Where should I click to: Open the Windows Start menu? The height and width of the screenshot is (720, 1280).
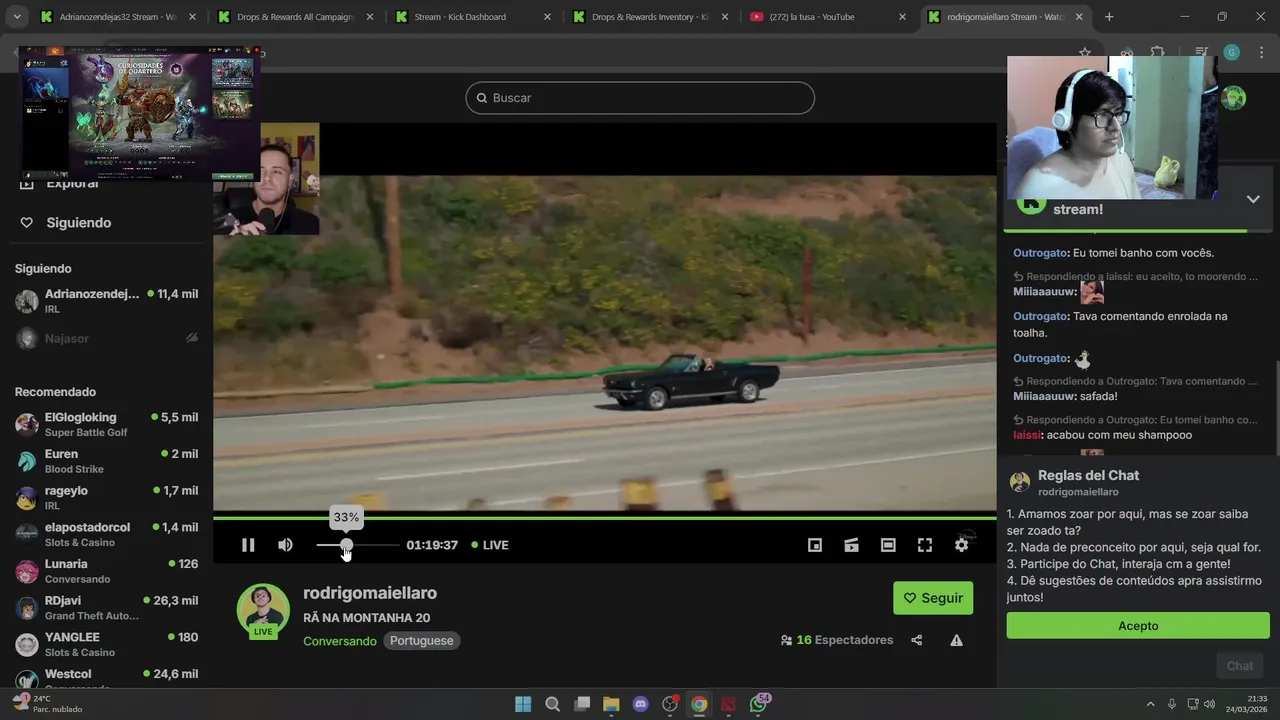(x=523, y=704)
